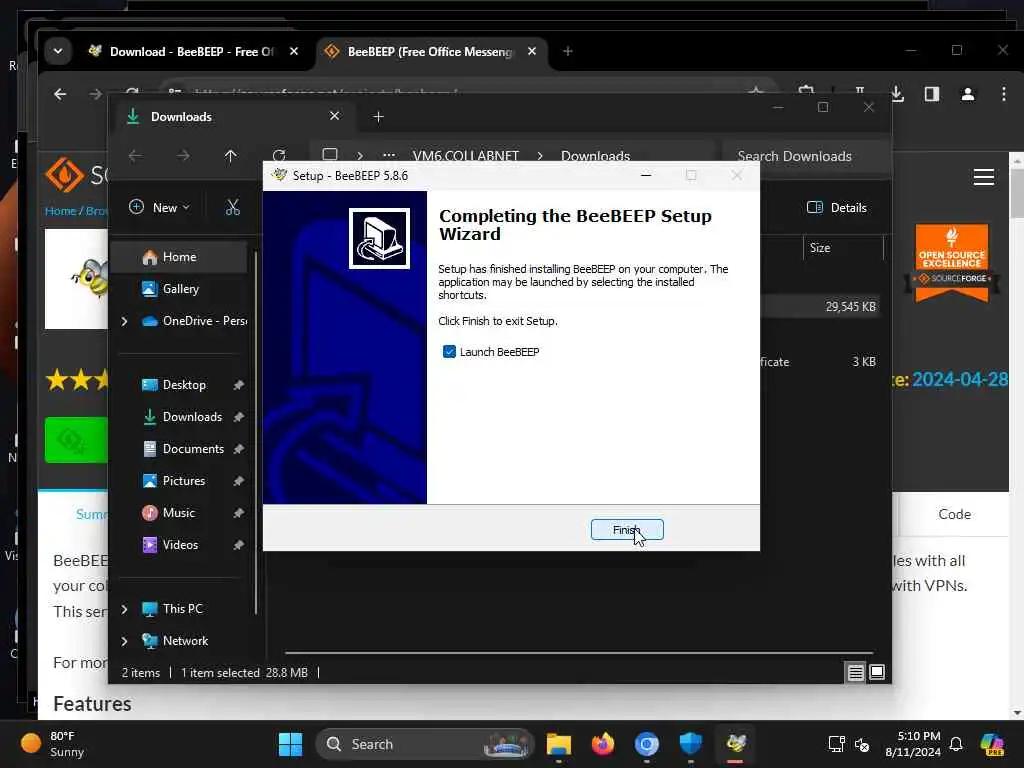Close the Downloads tab in File Explorer
Image resolution: width=1024 pixels, height=768 pixels.
tap(334, 116)
